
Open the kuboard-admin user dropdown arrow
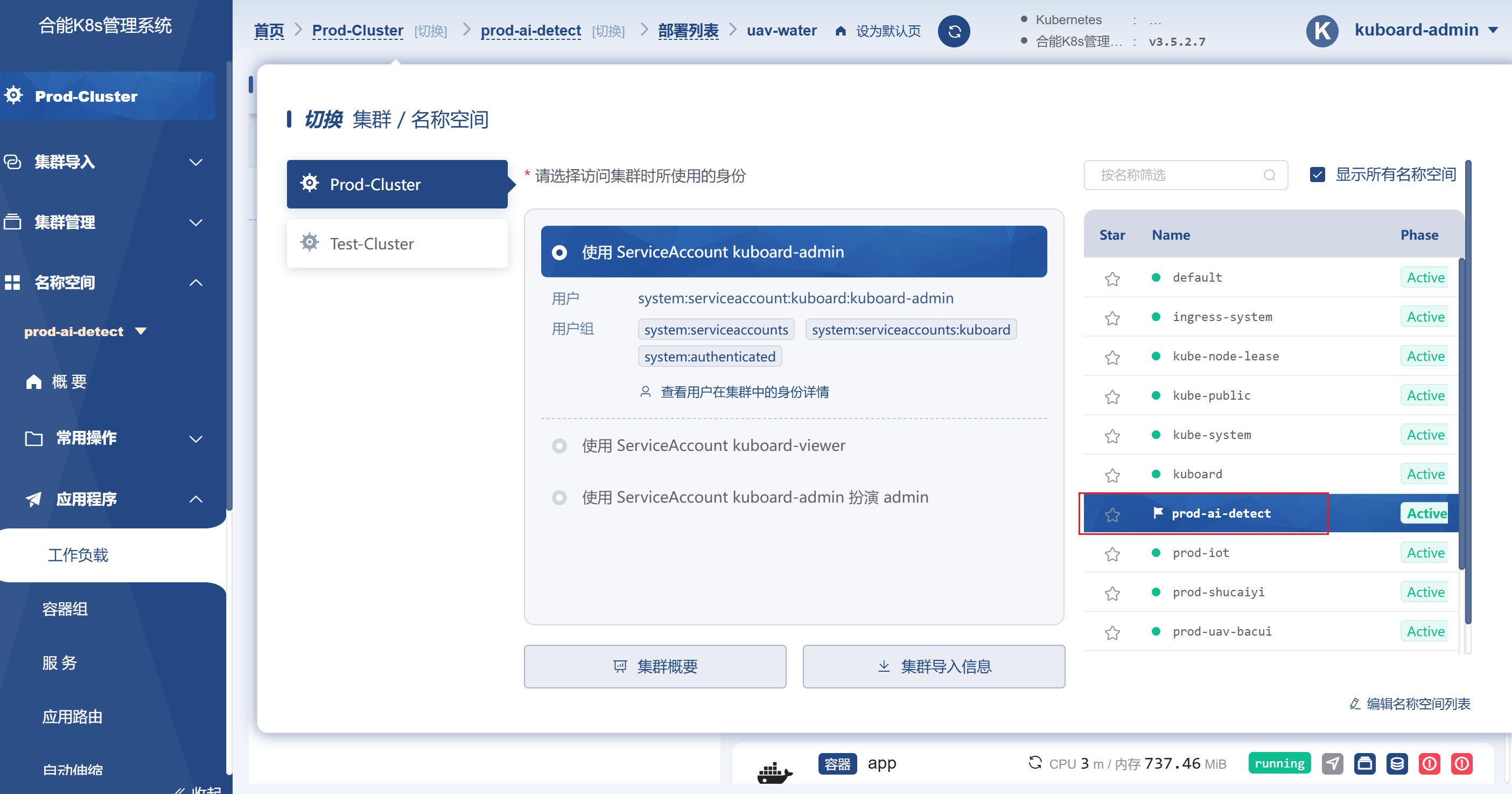point(1493,31)
